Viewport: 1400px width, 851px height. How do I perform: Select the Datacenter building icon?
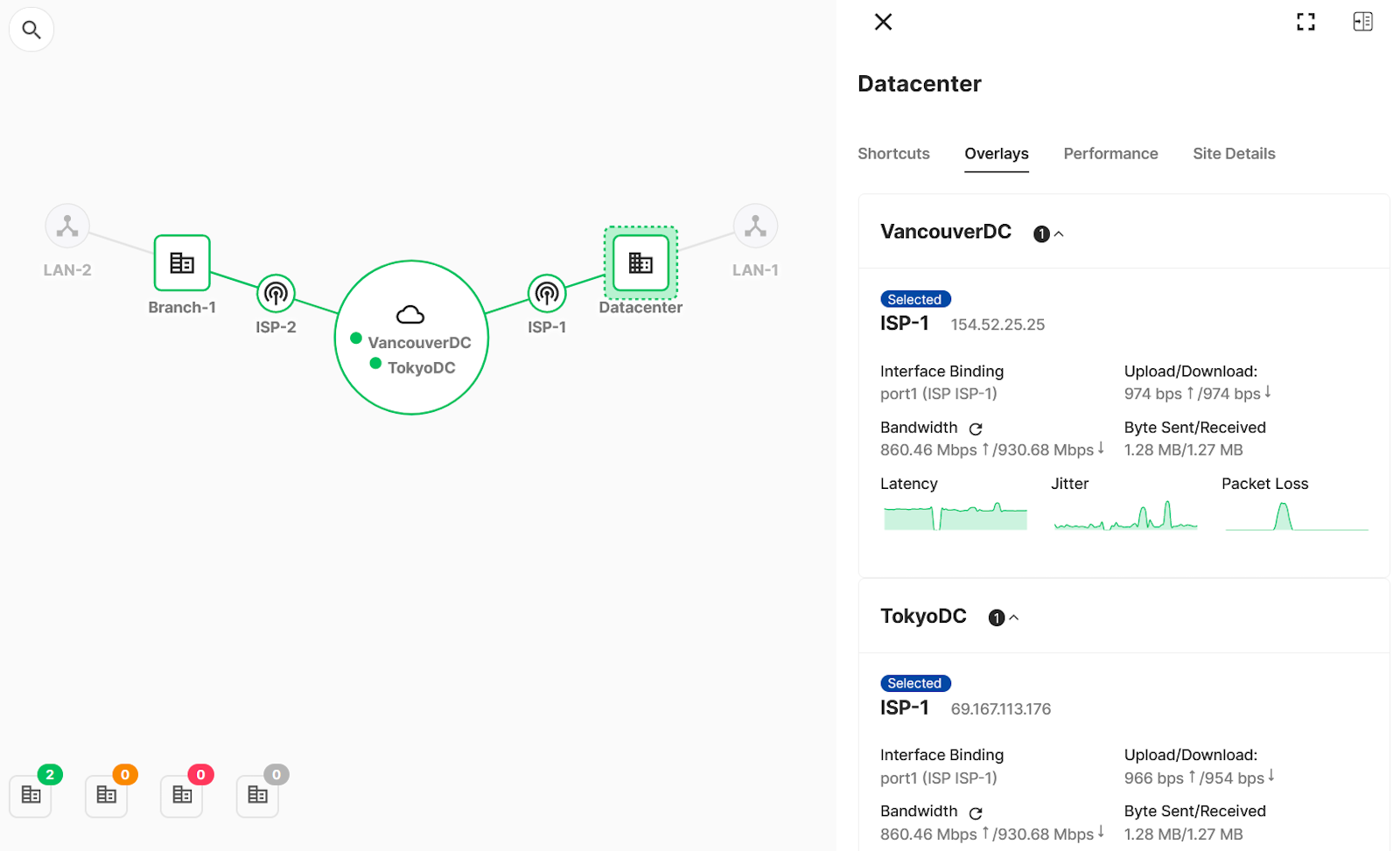click(640, 262)
